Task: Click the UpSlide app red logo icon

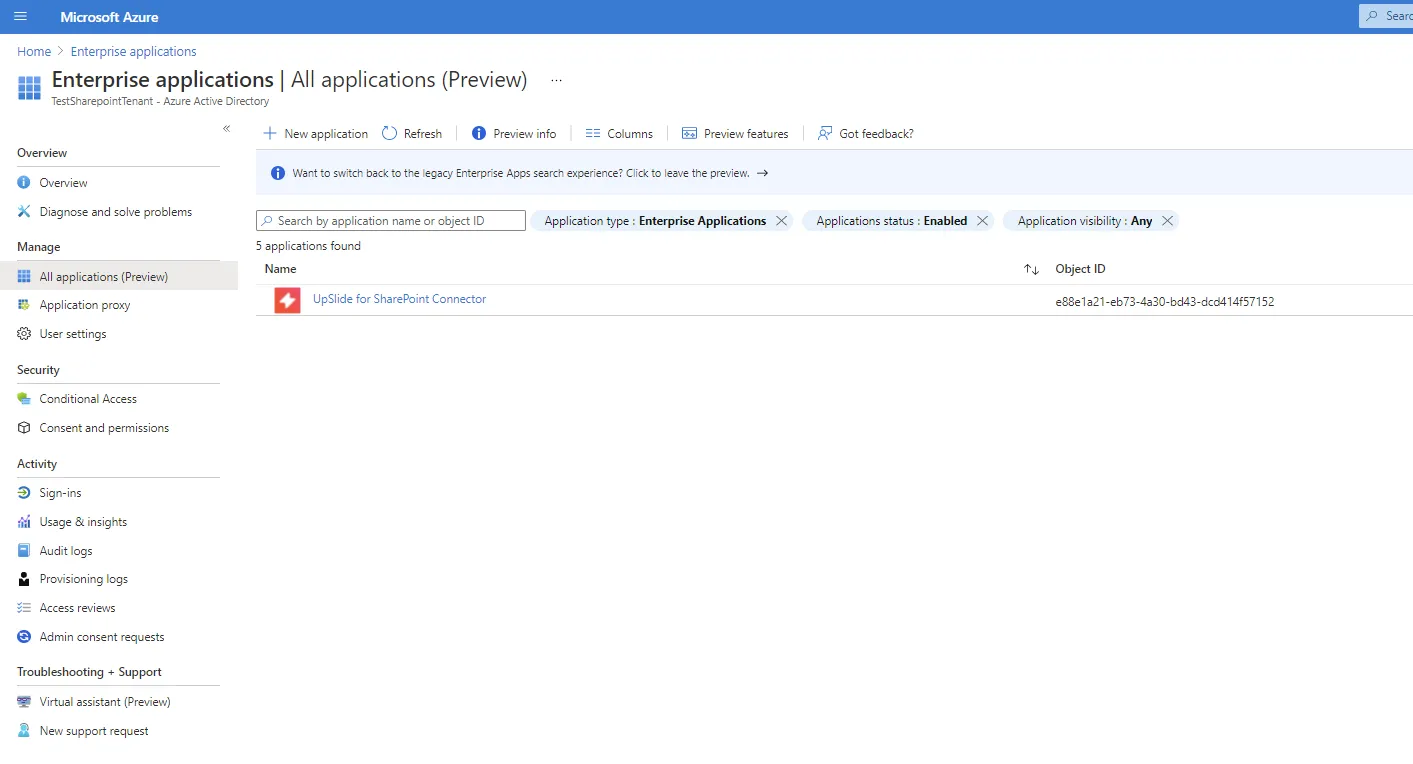Action: [x=288, y=300]
